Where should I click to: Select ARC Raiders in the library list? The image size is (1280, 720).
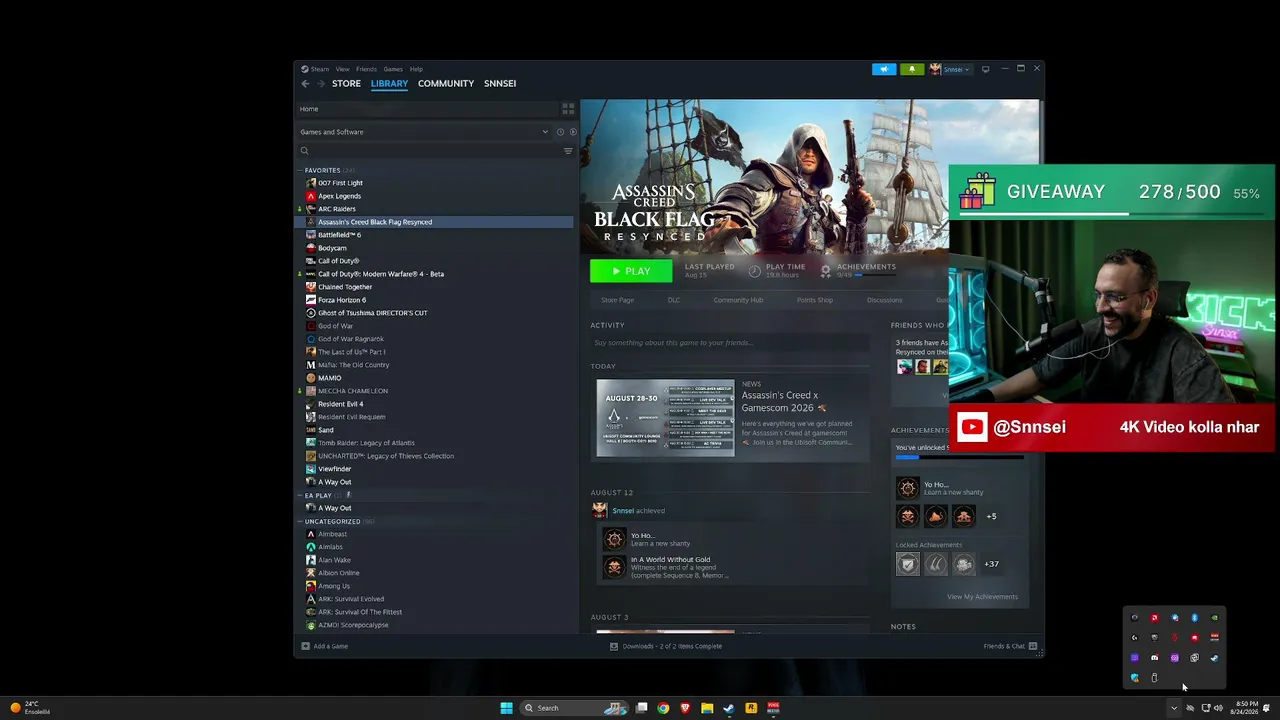337,209
